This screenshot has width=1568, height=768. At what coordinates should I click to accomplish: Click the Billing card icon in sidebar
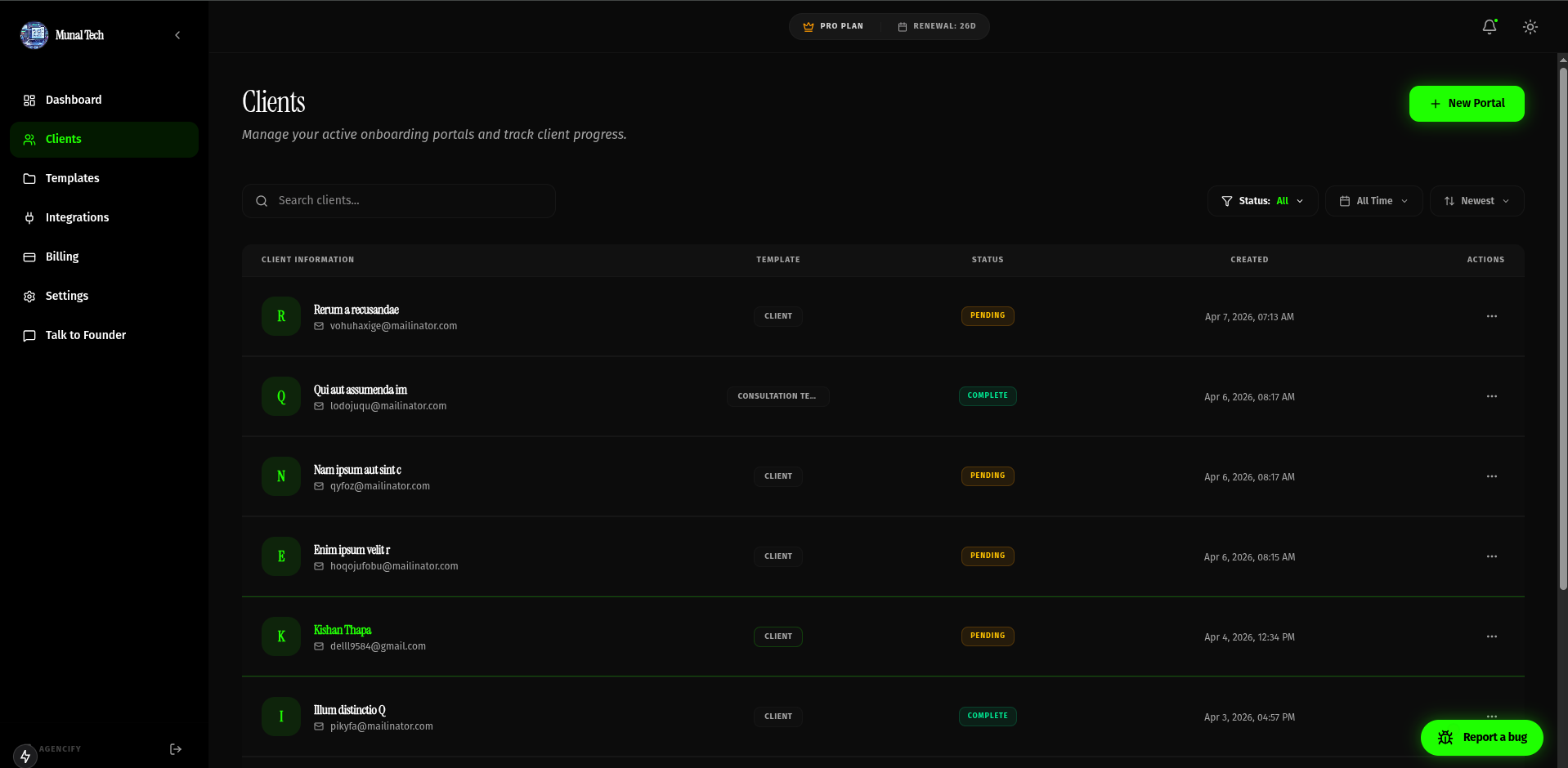(x=29, y=257)
